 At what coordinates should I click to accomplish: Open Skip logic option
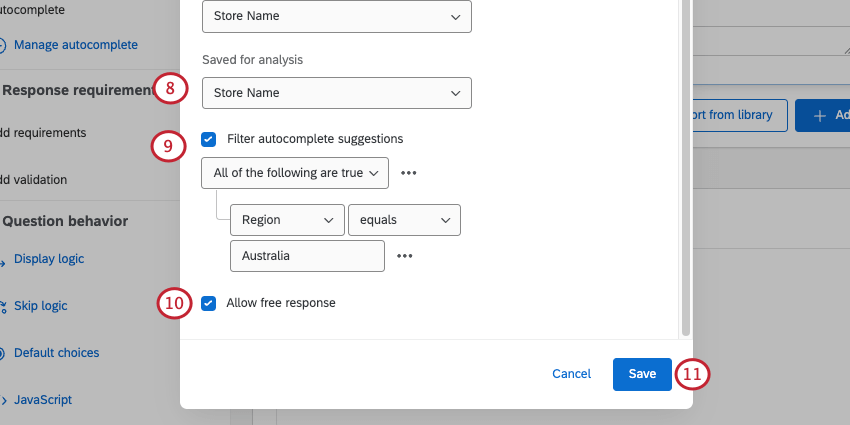click(x=40, y=306)
